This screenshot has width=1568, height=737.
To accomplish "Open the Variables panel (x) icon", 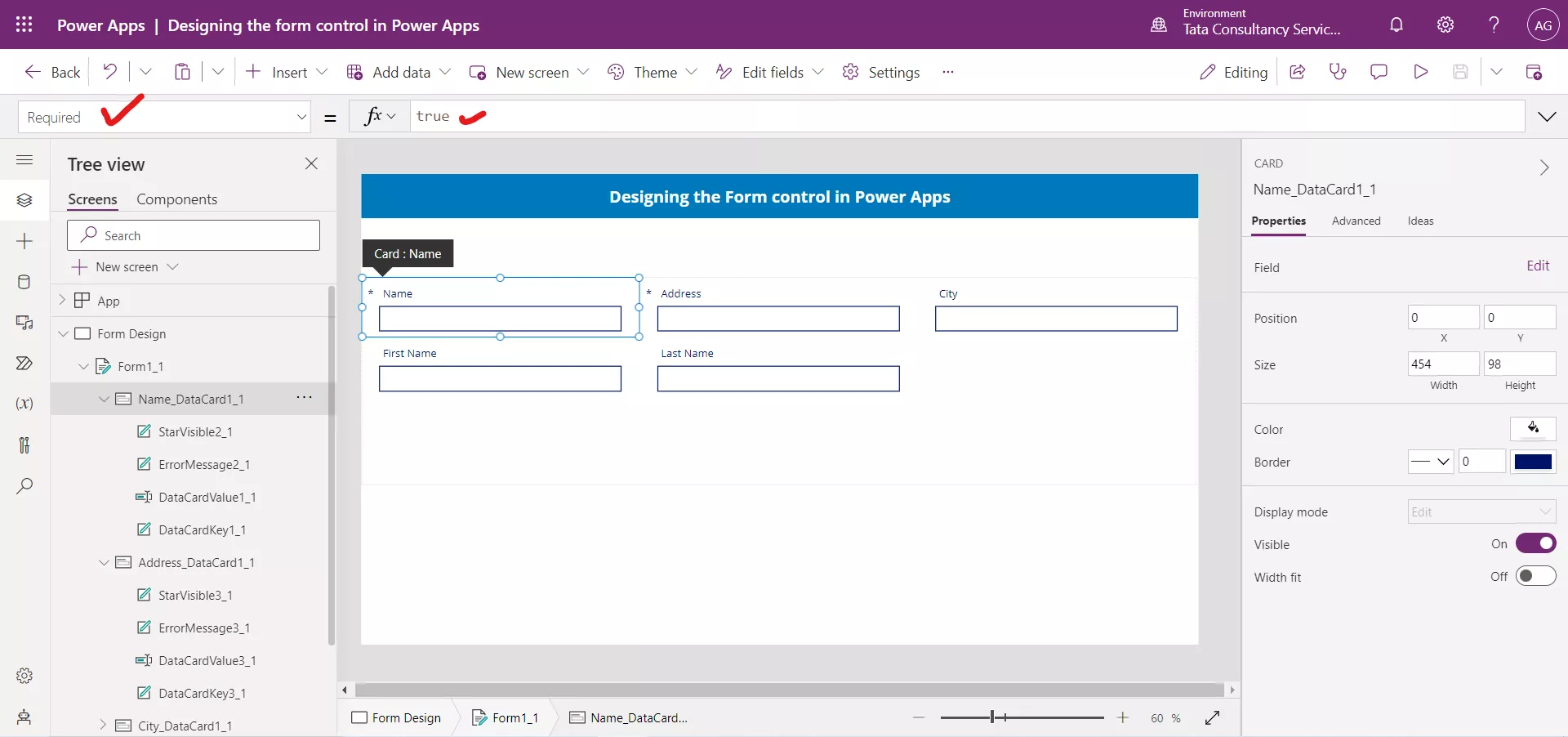I will 24,404.
